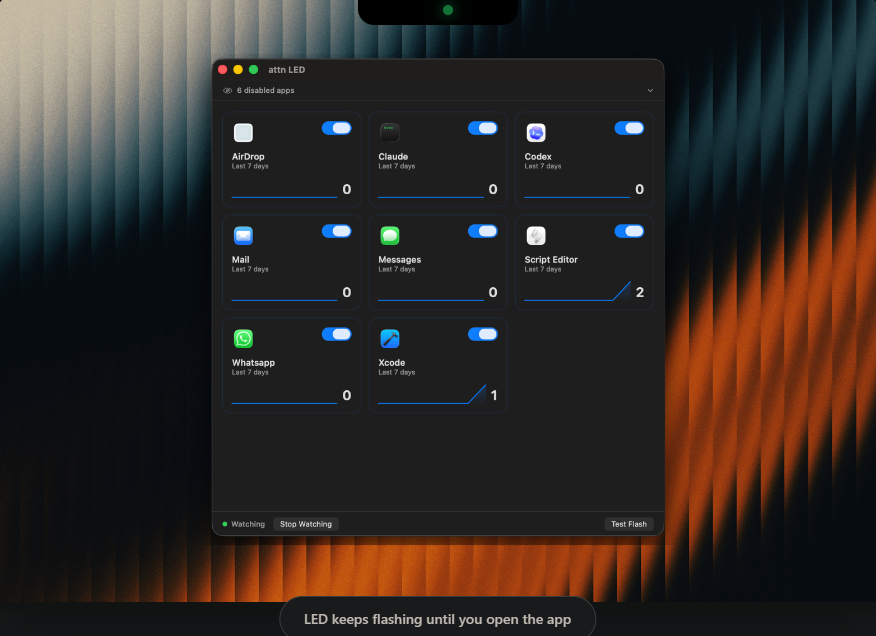Click 'Last 7 days' under Mail
This screenshot has height=636, width=876.
(x=250, y=269)
